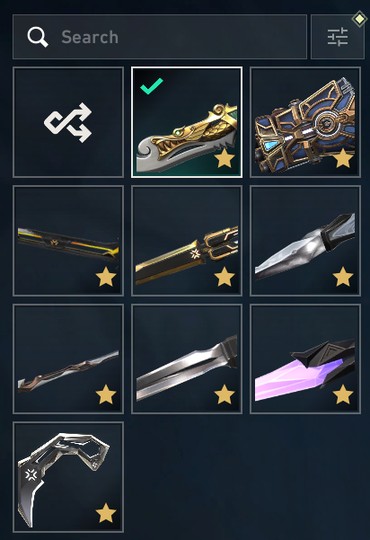Viewport: 370px width, 540px height.
Task: Select the pink crystal blade skin
Action: point(305,359)
